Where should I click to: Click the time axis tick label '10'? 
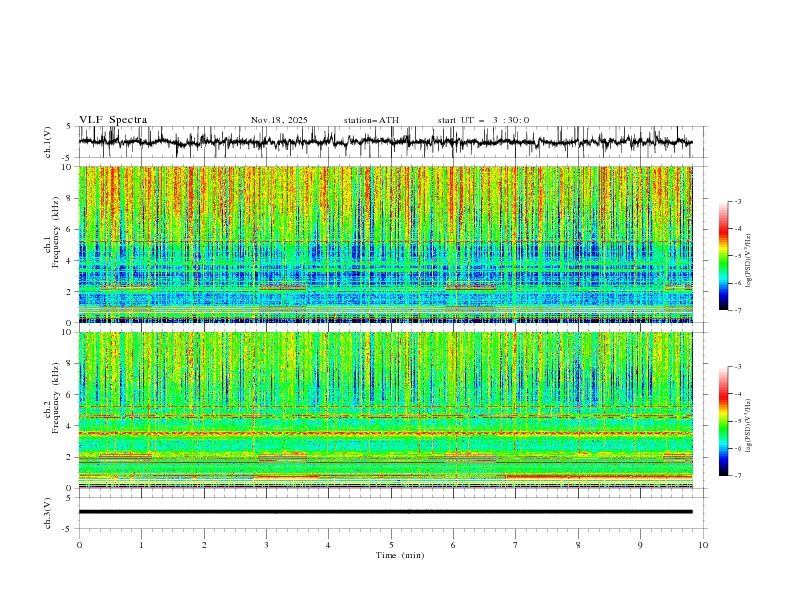[703, 545]
